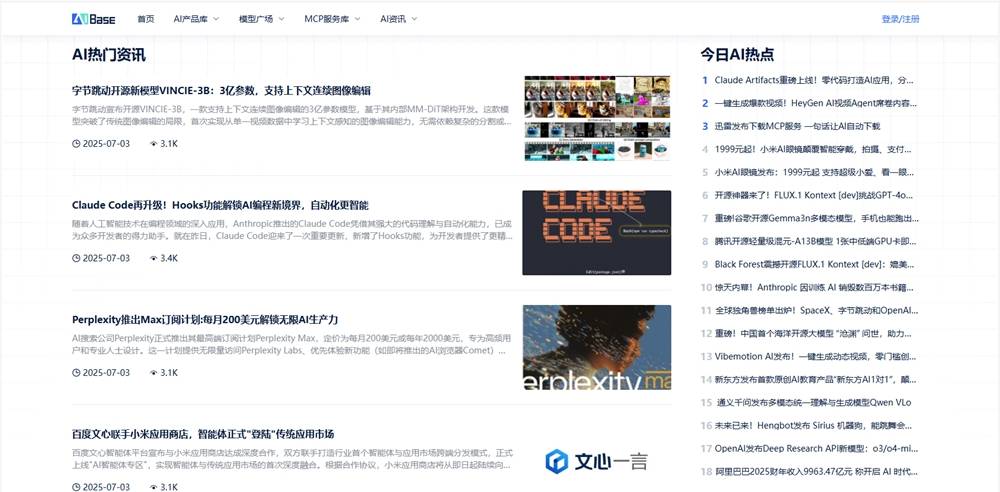Open hot item 15 about 通义千问 Qwen VLo

[x=813, y=403]
